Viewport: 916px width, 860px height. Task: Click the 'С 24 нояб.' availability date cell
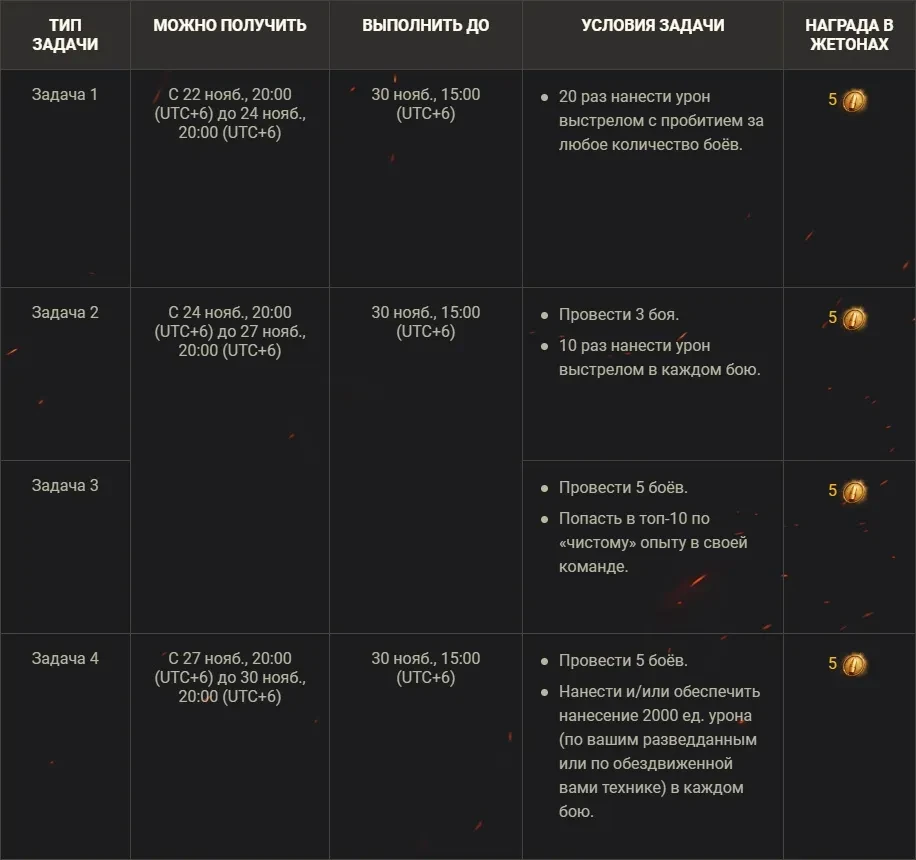tap(230, 332)
